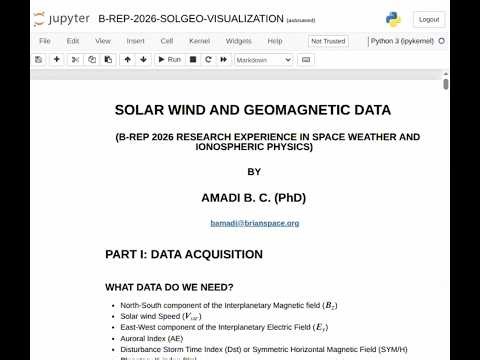Move selected cell up arrow

[127, 60]
